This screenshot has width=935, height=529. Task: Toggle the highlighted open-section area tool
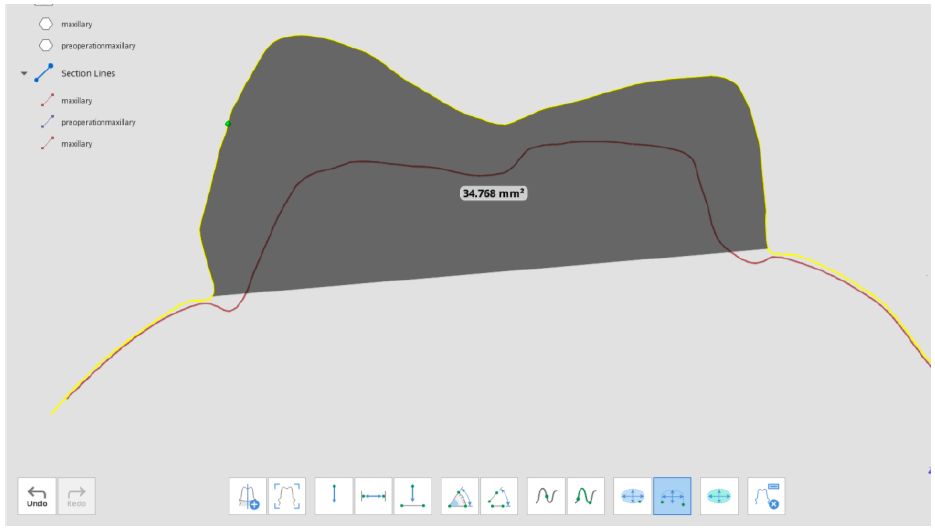pyautogui.click(x=672, y=496)
